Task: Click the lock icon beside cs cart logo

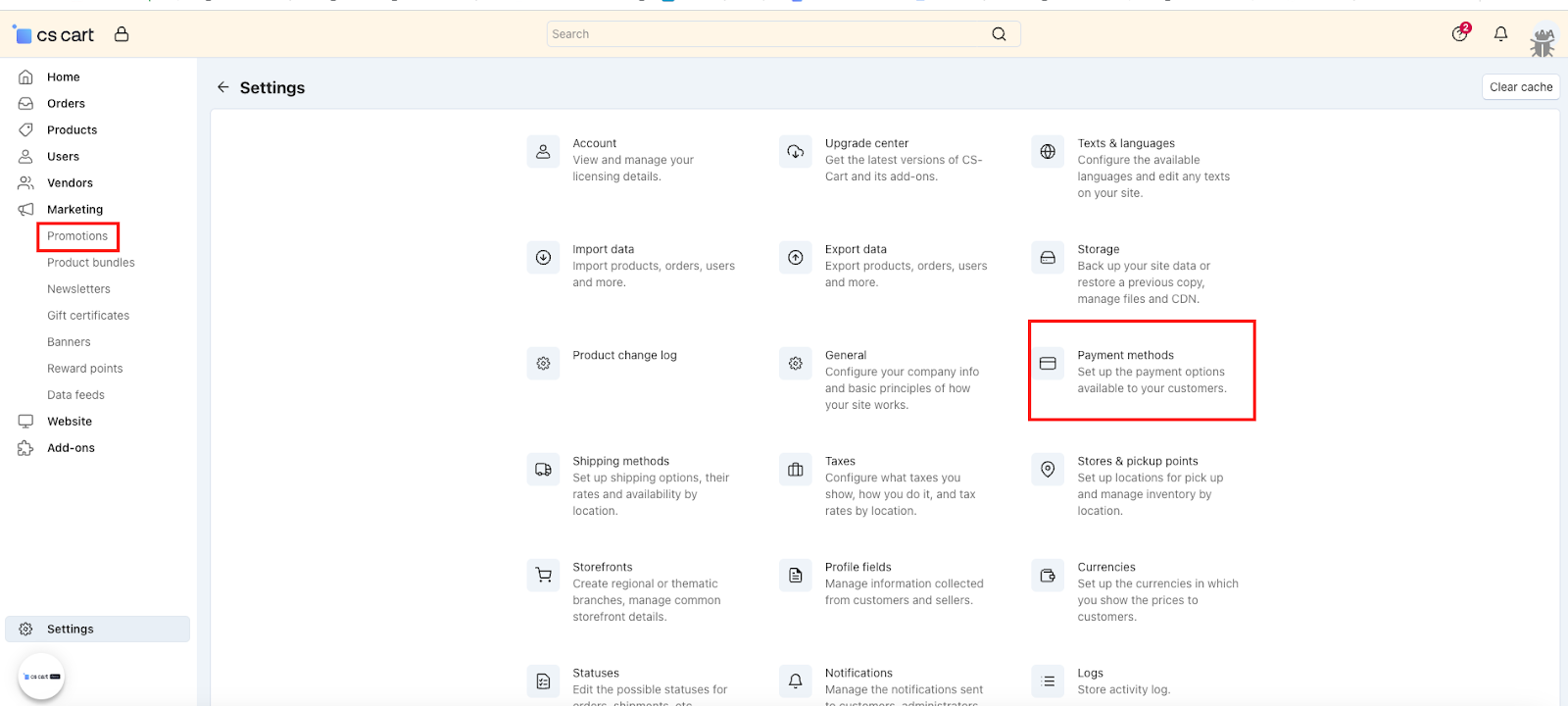Action: click(x=122, y=34)
